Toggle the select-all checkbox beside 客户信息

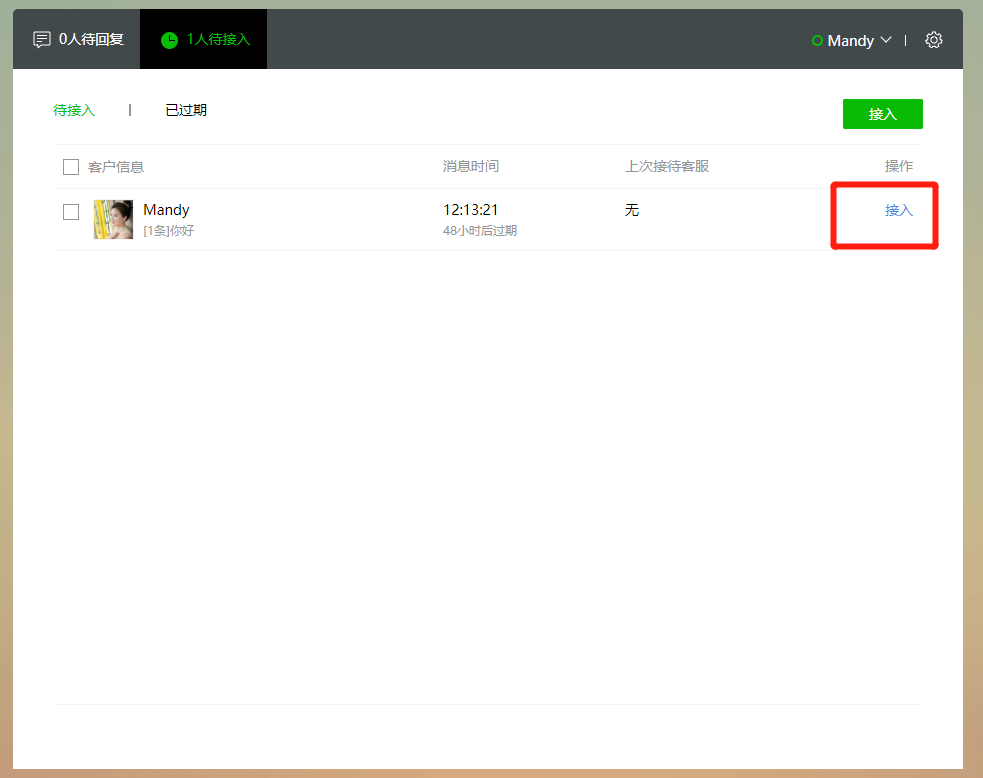pyautogui.click(x=71, y=167)
